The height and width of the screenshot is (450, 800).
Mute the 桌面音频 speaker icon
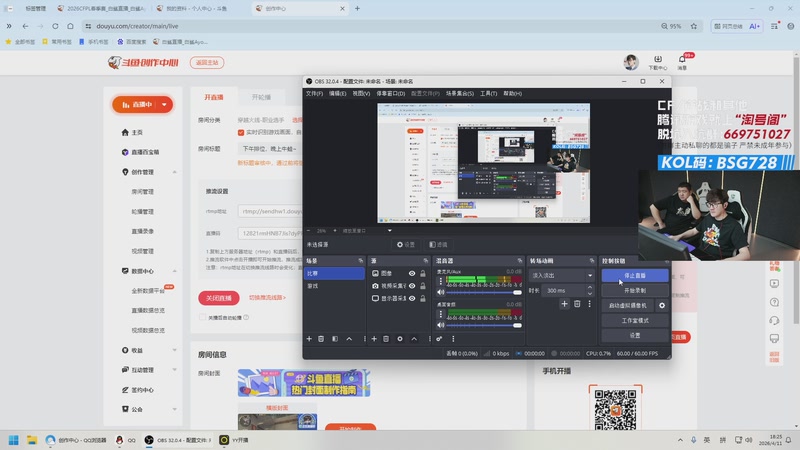pyautogui.click(x=441, y=325)
